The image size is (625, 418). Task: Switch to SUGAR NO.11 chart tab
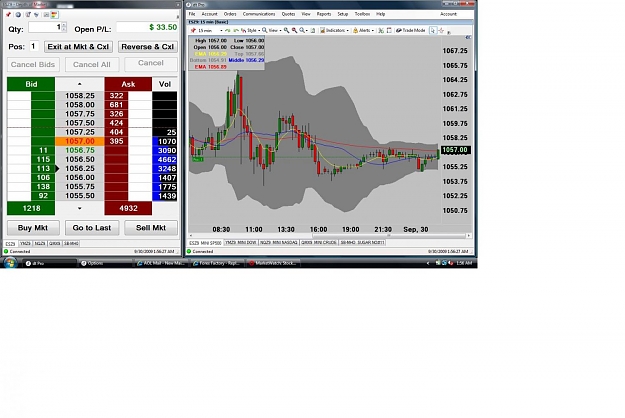tap(362, 243)
